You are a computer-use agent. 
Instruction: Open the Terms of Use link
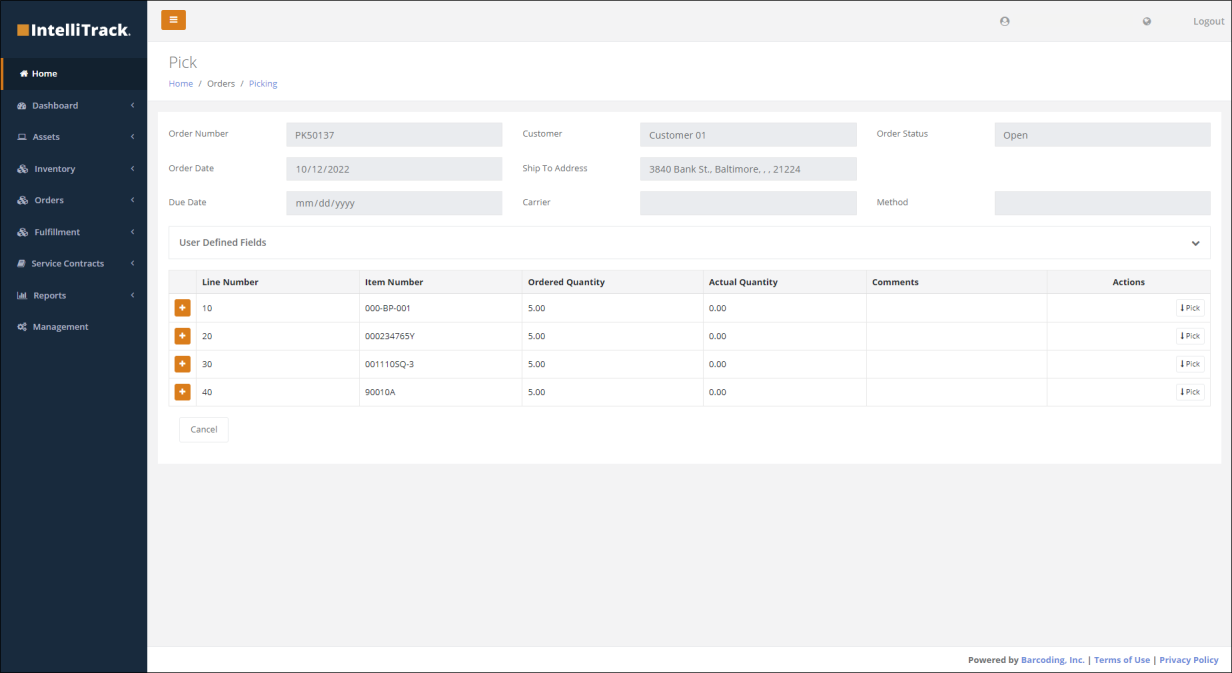(x=1122, y=660)
